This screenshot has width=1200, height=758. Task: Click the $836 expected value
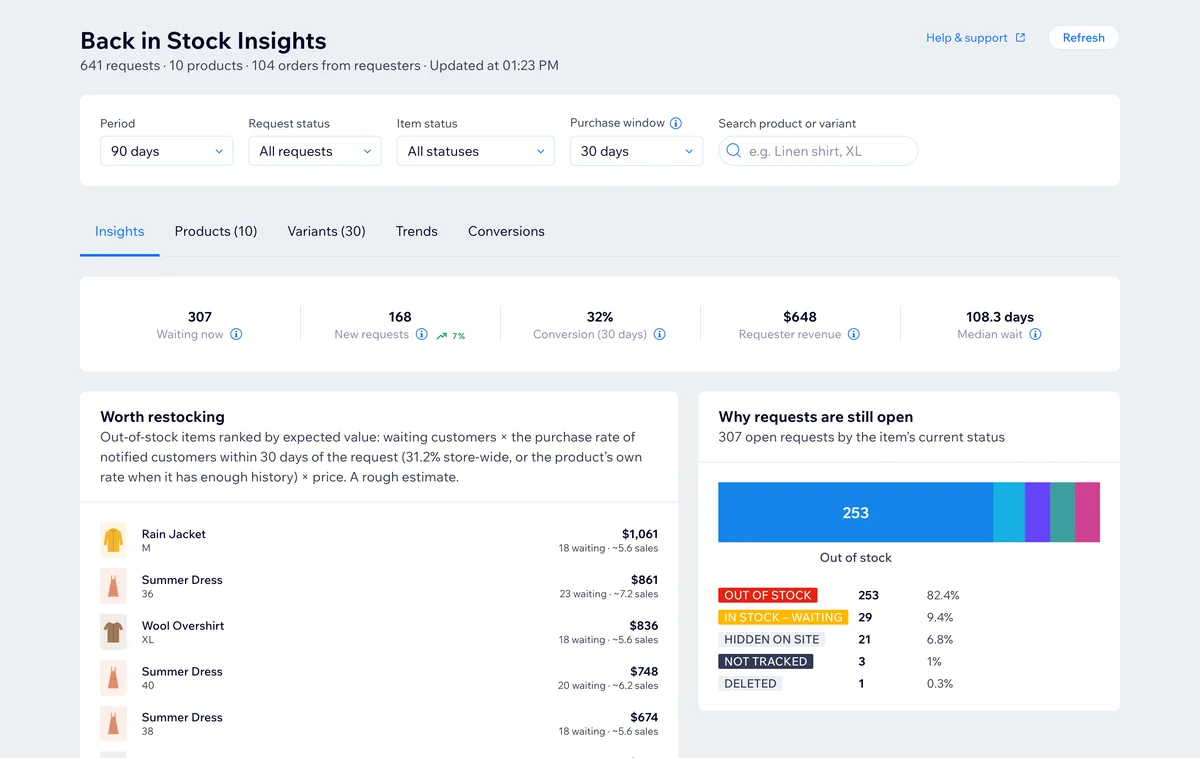[x=644, y=626]
